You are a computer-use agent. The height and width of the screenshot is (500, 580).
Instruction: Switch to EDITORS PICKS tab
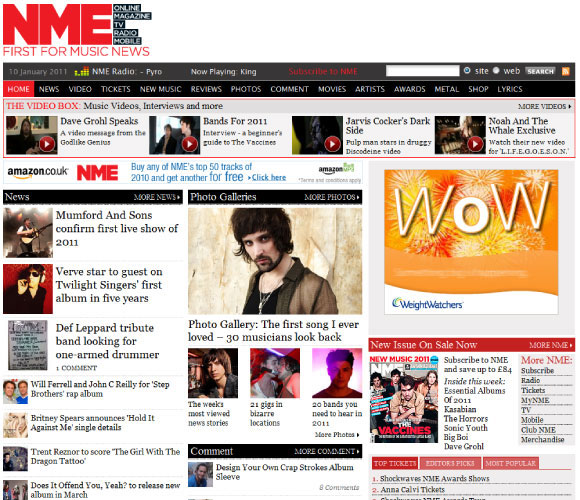[x=450, y=463]
